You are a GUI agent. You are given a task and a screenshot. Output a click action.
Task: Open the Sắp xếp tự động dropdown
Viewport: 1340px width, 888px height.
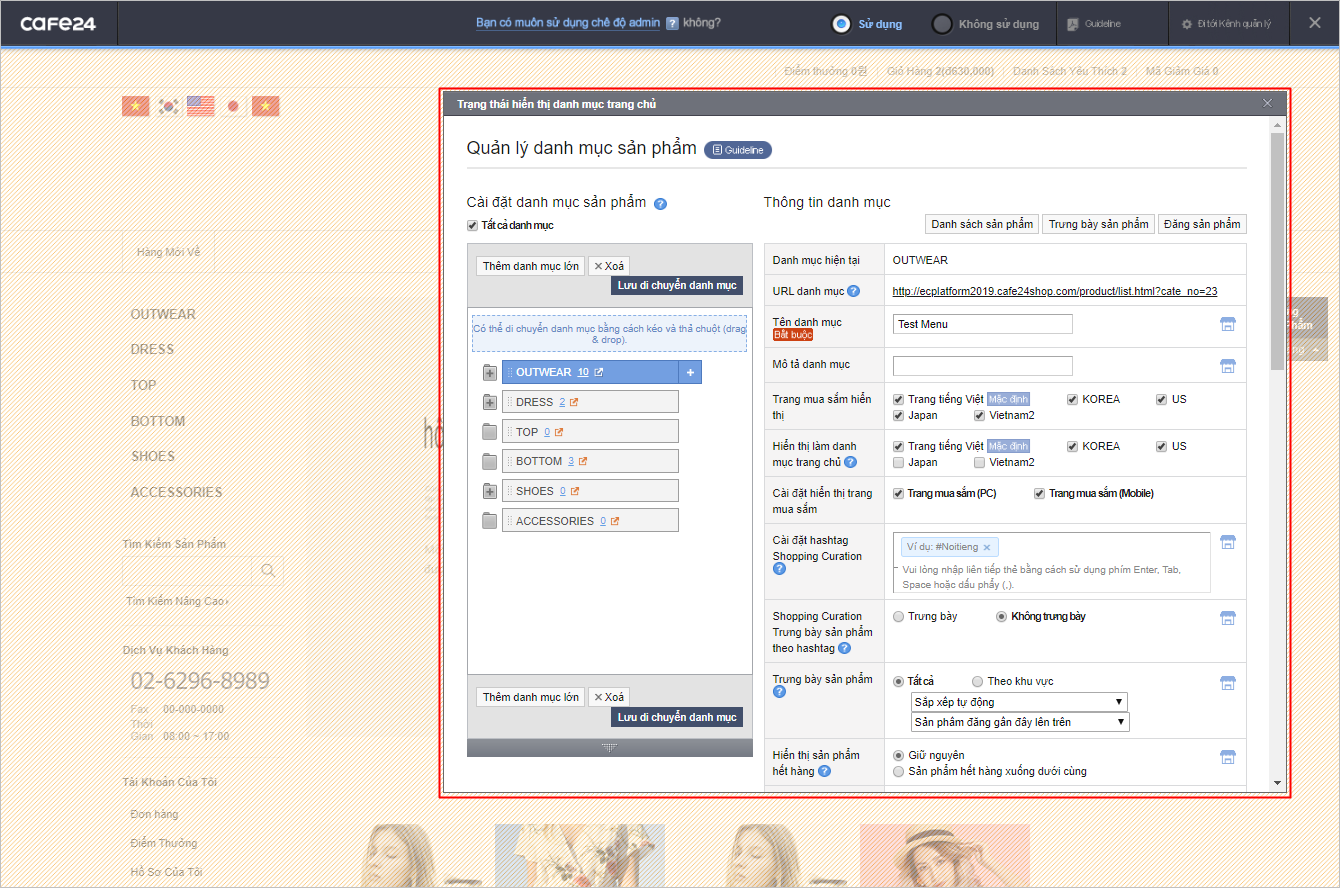click(x=1020, y=702)
